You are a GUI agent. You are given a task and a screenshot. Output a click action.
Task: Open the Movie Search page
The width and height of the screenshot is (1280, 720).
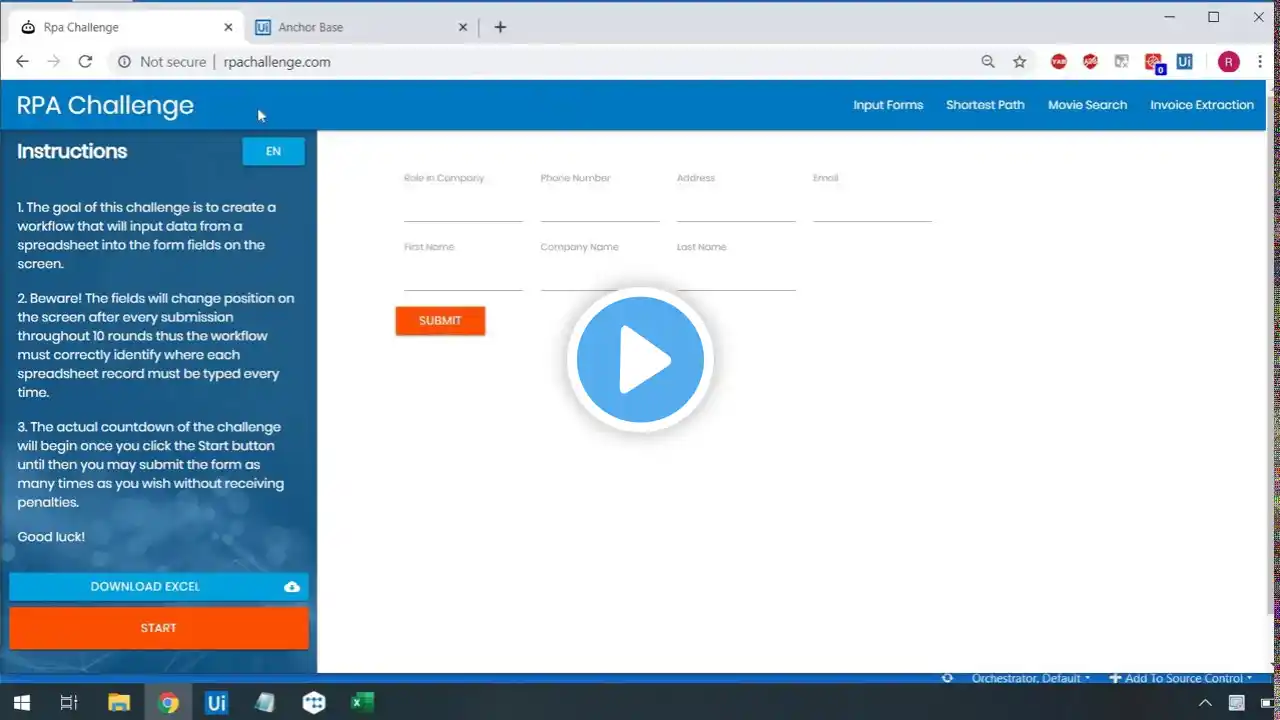(1087, 105)
